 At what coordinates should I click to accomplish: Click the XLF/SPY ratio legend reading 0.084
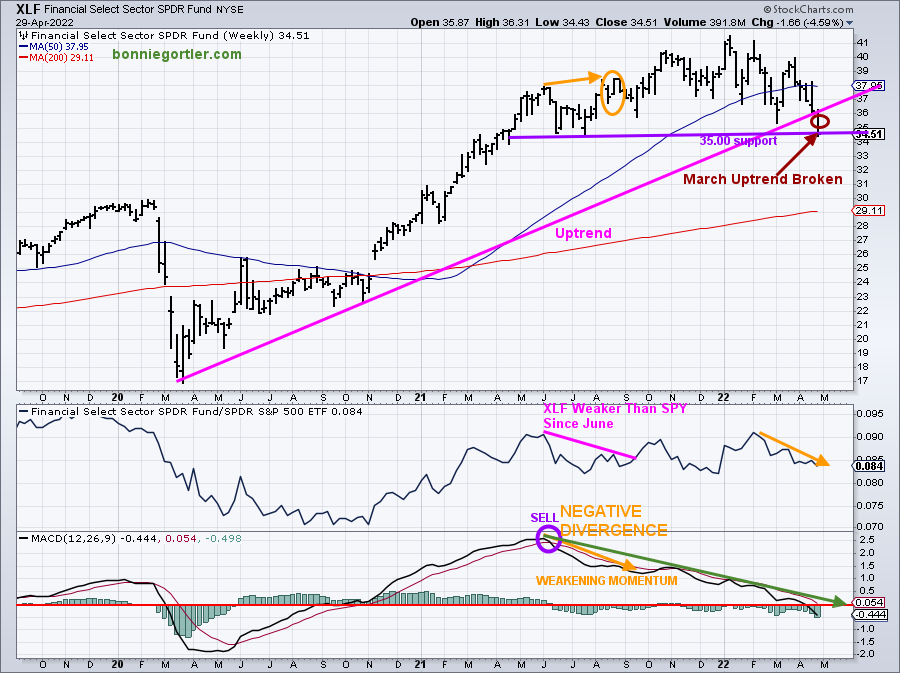(196, 411)
